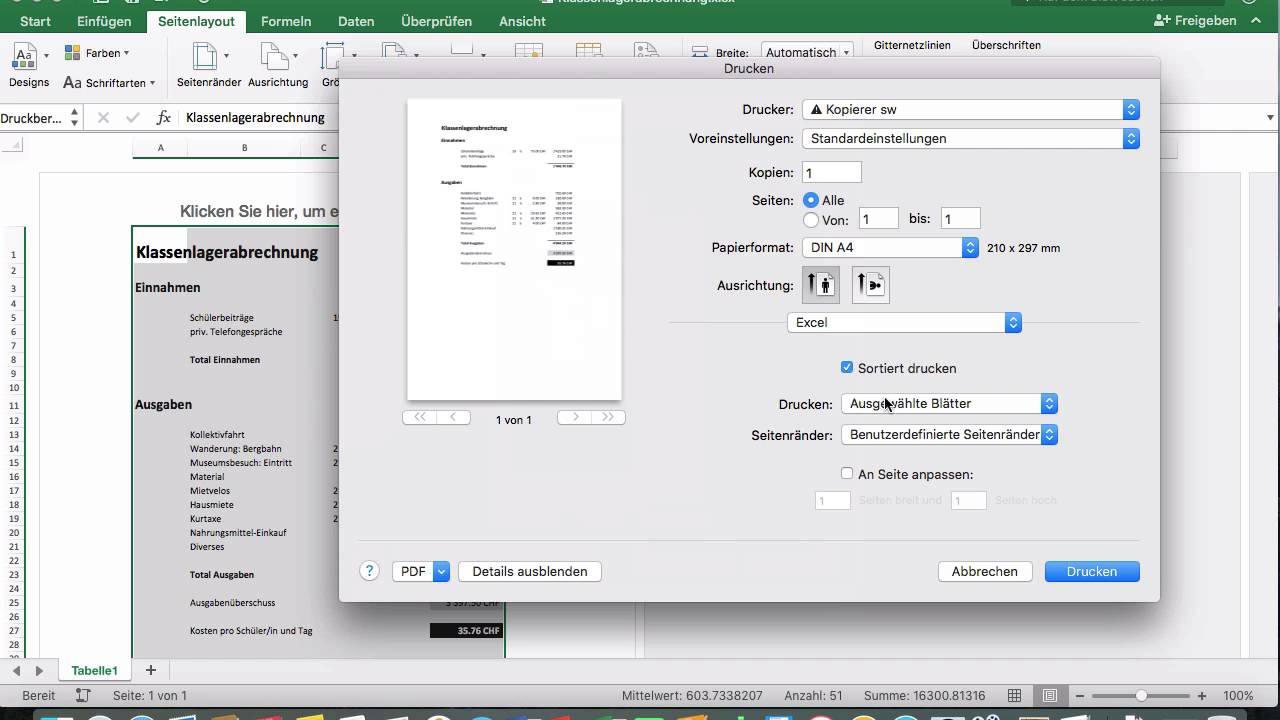Add a new sheet tab
The width and height of the screenshot is (1280, 720).
151,670
